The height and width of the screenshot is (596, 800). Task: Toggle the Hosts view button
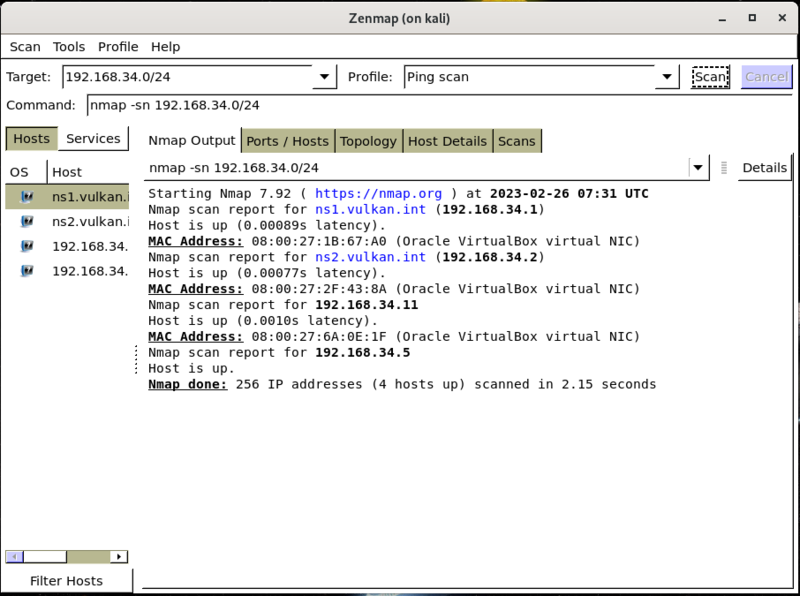(x=31, y=139)
